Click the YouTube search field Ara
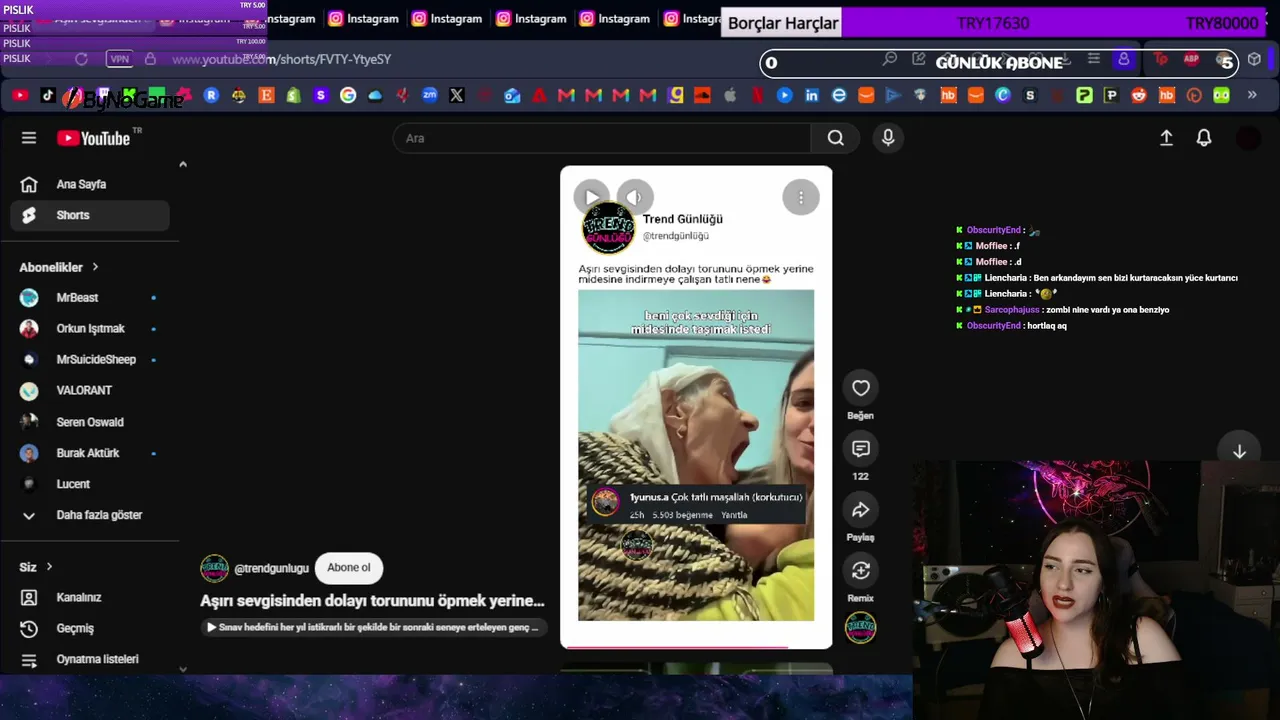Screen dimensions: 1280x720 click(602, 138)
